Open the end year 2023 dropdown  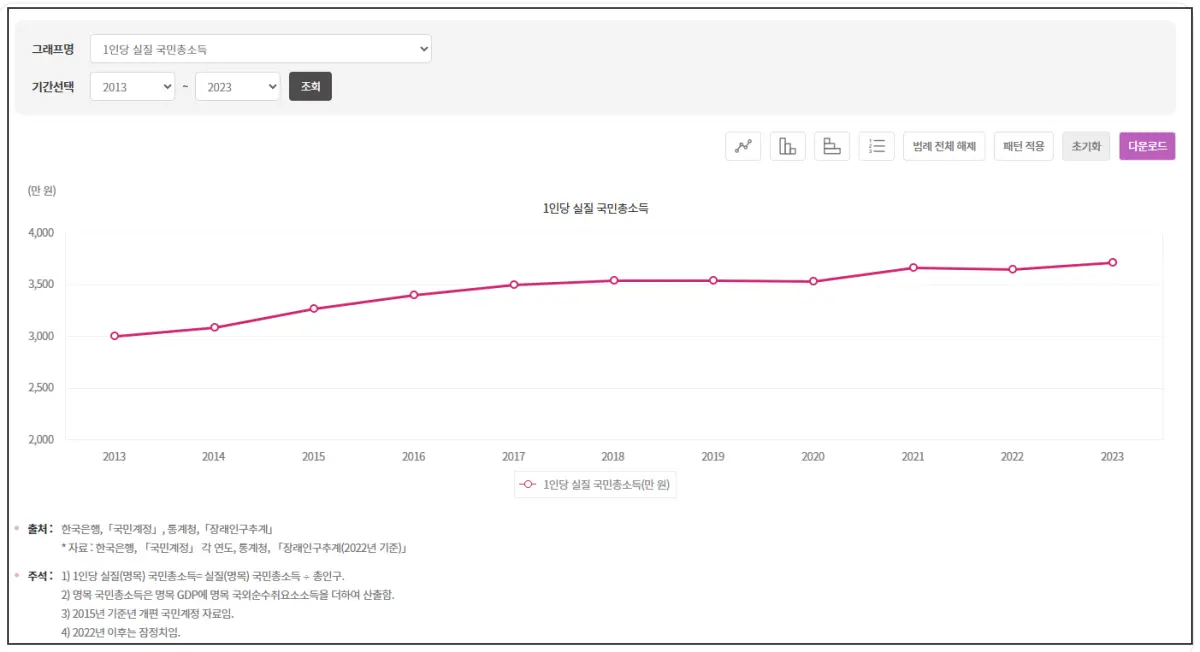(x=237, y=87)
